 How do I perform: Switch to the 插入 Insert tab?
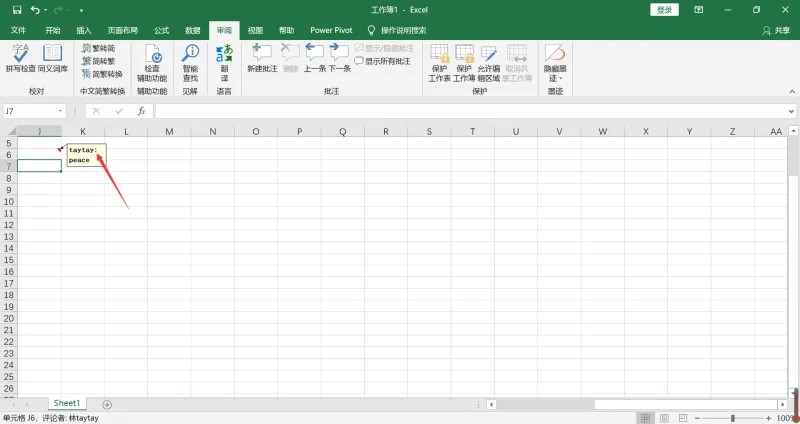tap(84, 30)
